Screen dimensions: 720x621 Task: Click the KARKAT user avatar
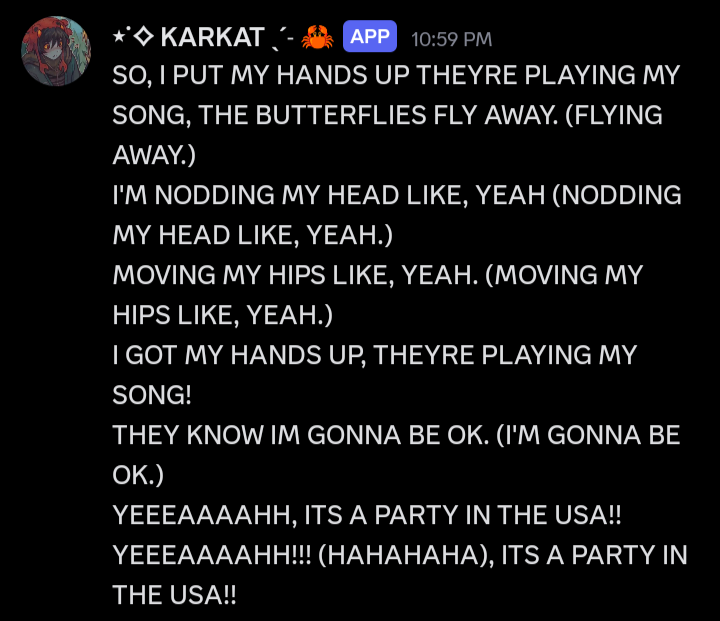[56, 51]
